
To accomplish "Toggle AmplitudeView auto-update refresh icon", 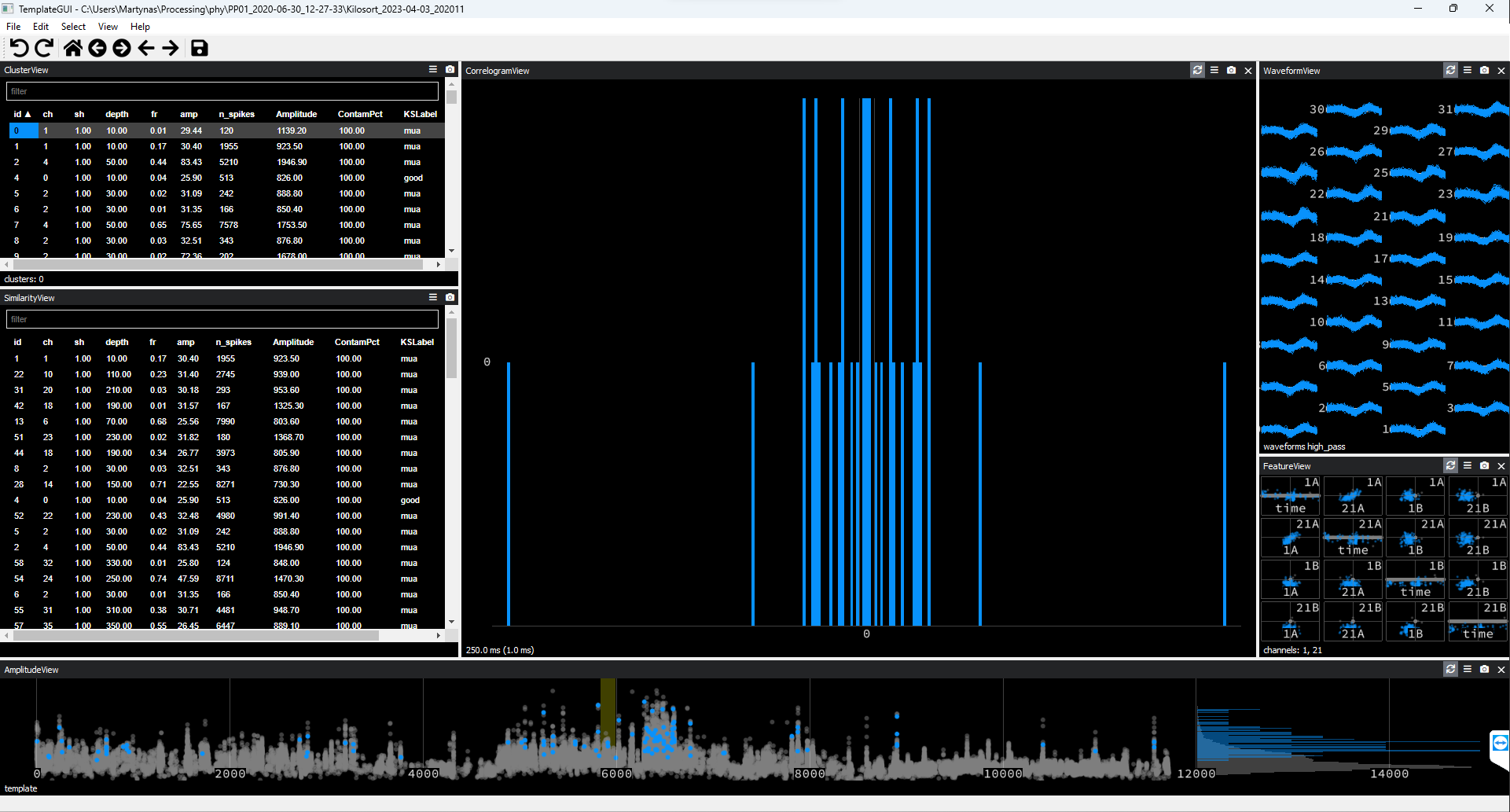I will click(x=1450, y=669).
